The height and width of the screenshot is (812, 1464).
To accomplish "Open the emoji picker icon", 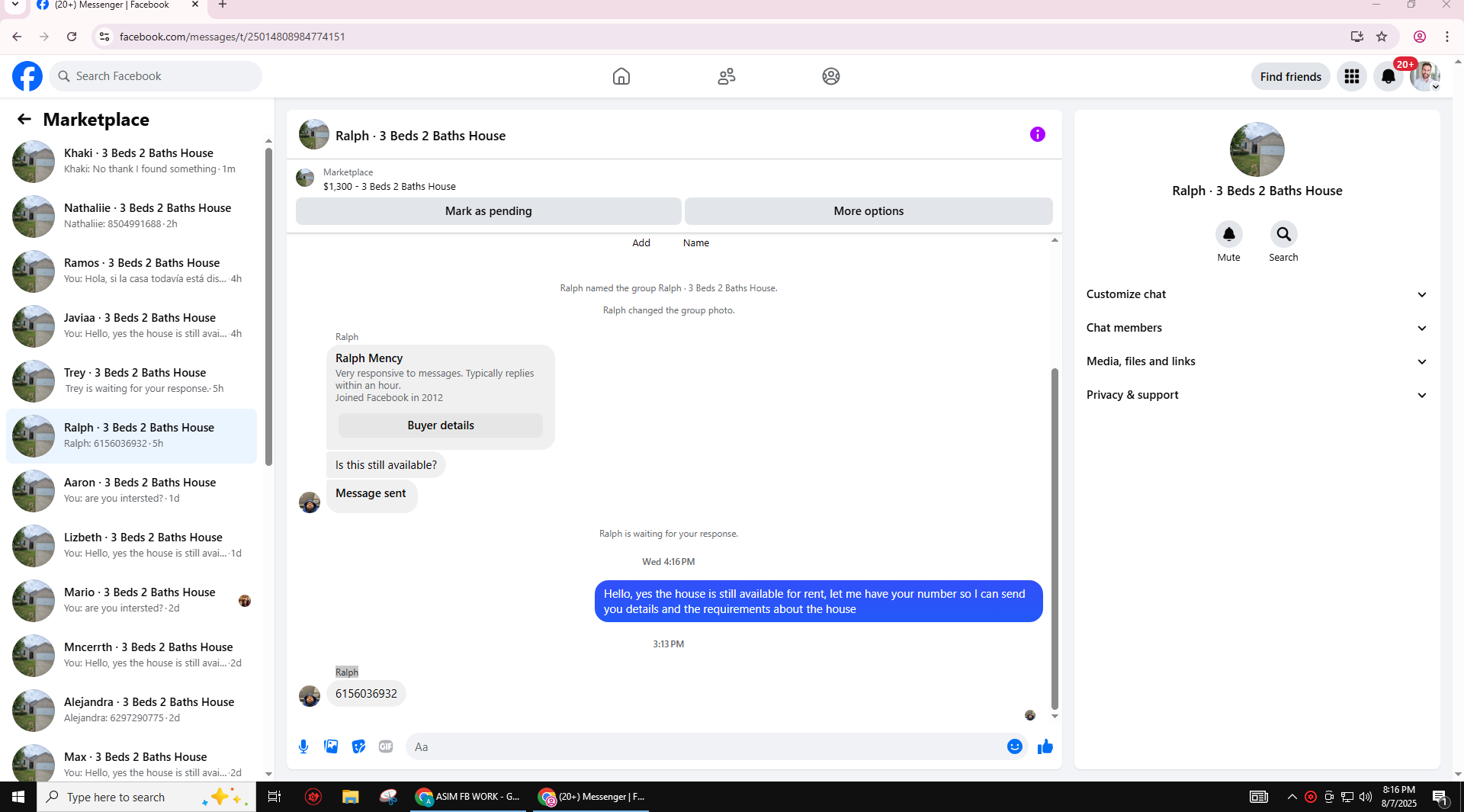I will (x=1015, y=746).
